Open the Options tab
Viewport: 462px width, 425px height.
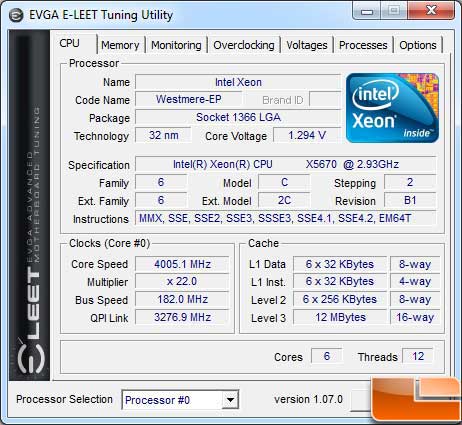[418, 45]
